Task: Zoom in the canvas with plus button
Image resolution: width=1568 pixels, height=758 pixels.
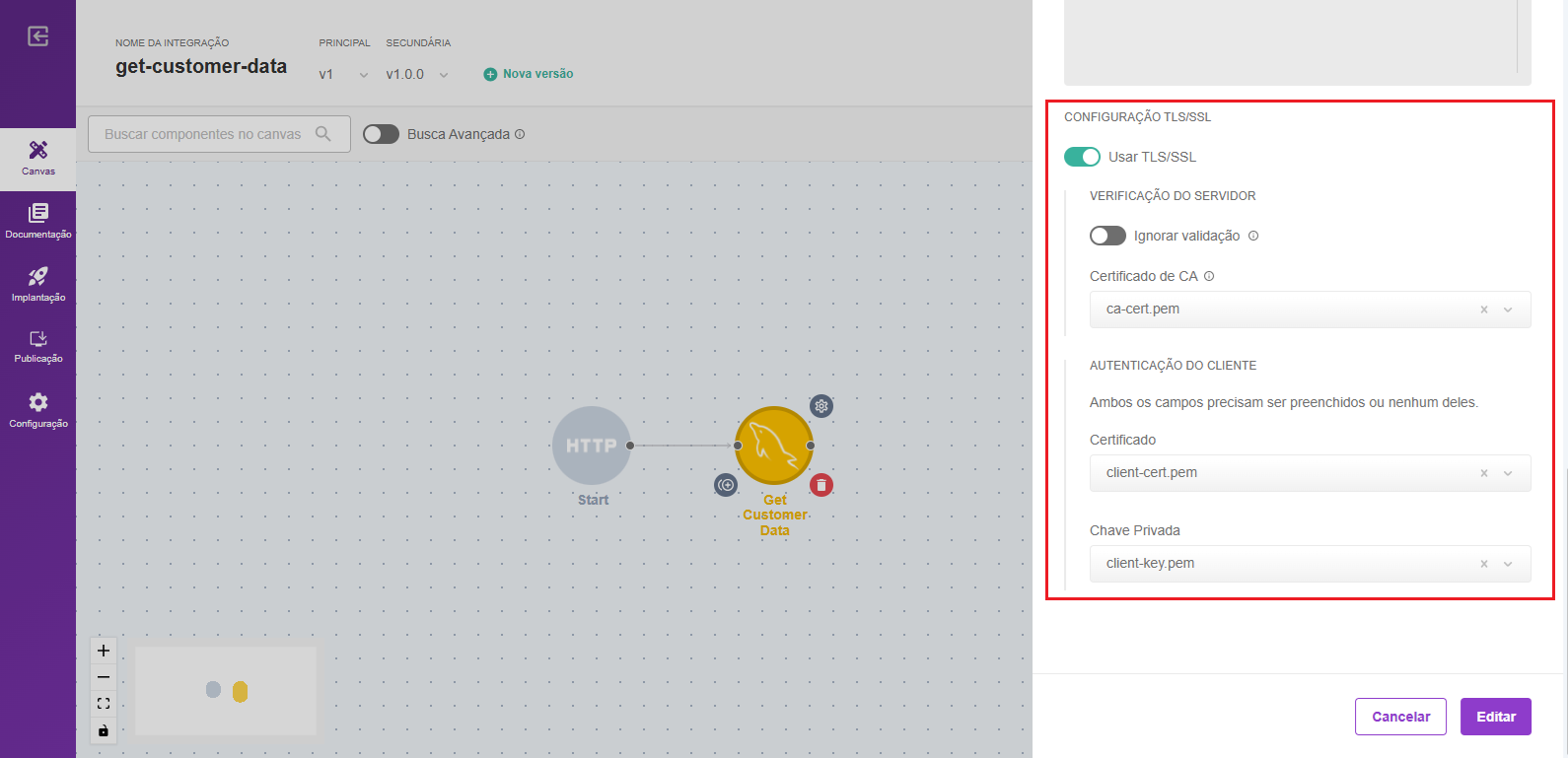Action: [x=104, y=651]
